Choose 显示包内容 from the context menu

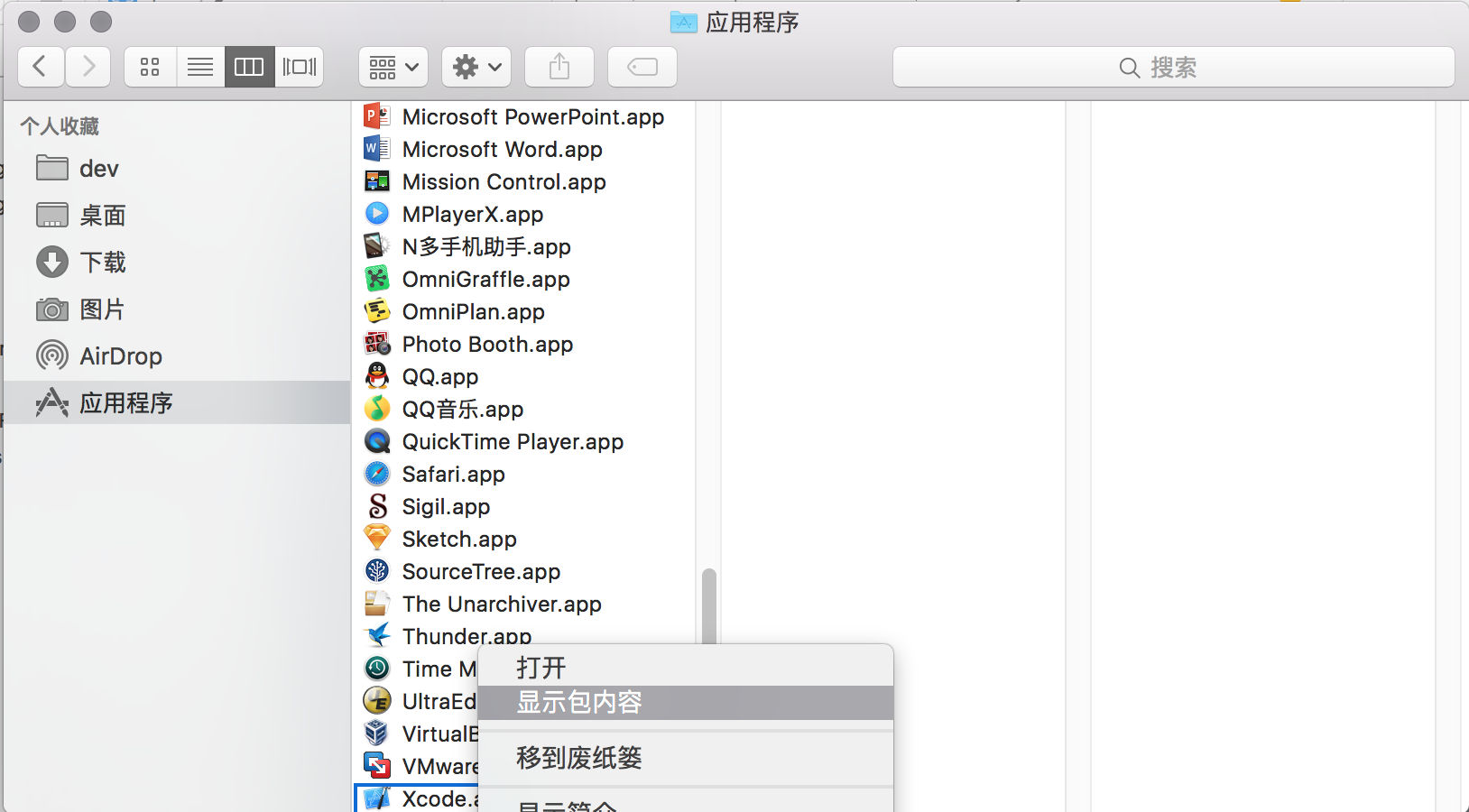pos(686,702)
